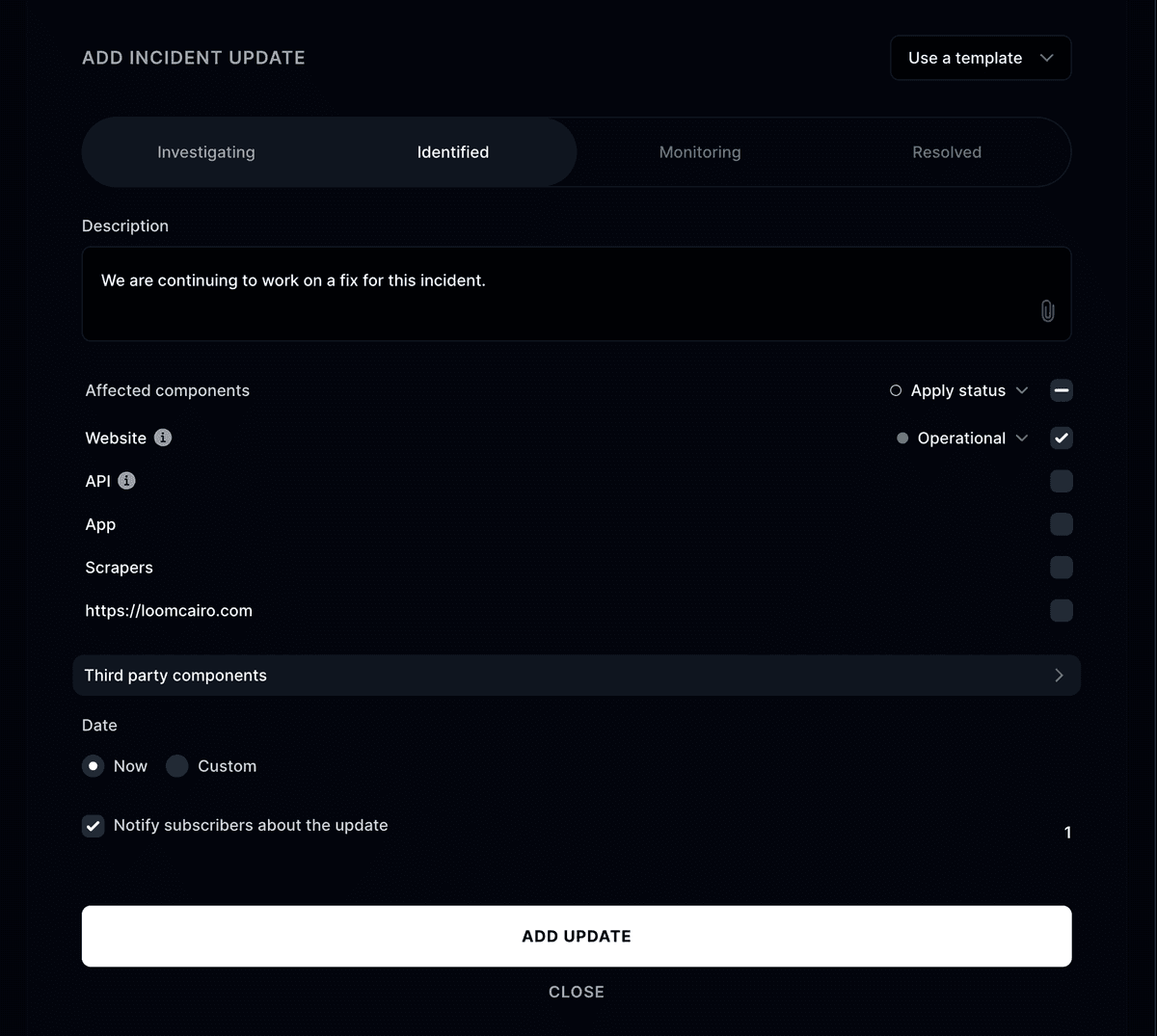
Task: Click the minus icon to deselect all components
Action: coord(1062,390)
